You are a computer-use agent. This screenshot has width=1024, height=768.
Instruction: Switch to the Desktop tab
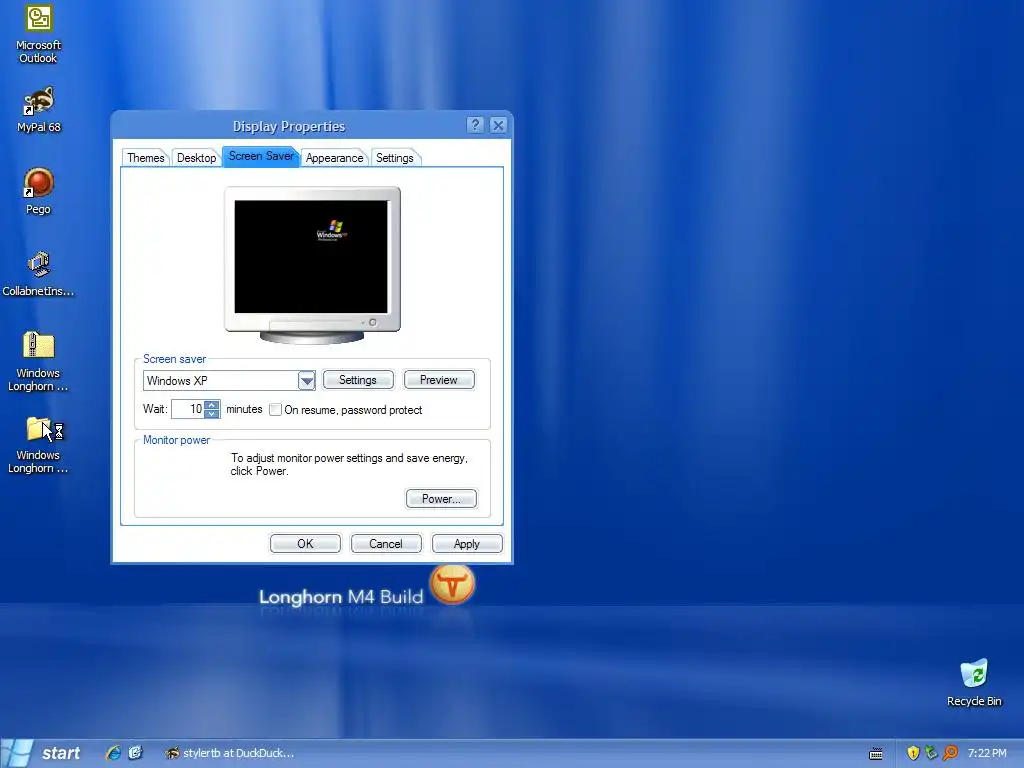(196, 158)
